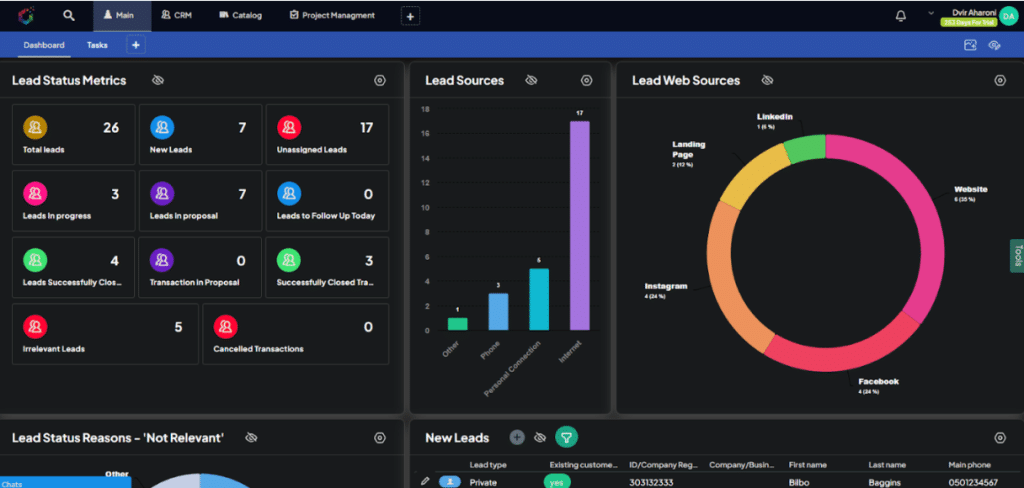Click the Phone bar in Lead Sources

tap(498, 312)
